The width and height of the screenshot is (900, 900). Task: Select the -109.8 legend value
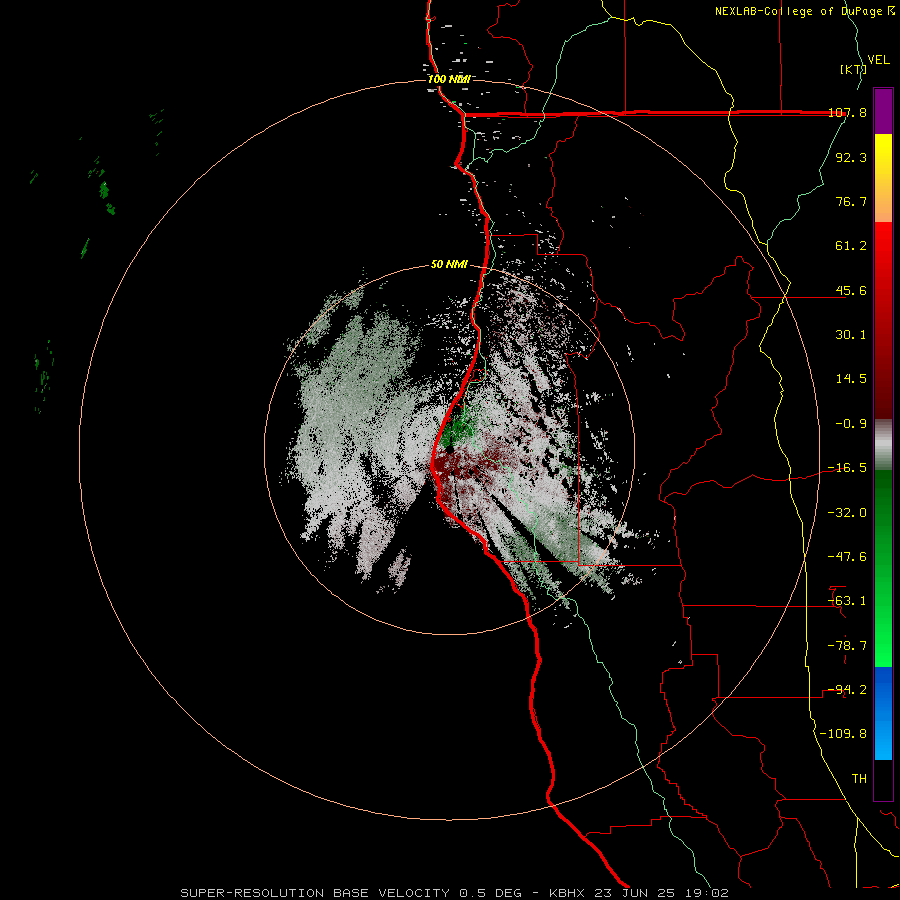coord(843,734)
